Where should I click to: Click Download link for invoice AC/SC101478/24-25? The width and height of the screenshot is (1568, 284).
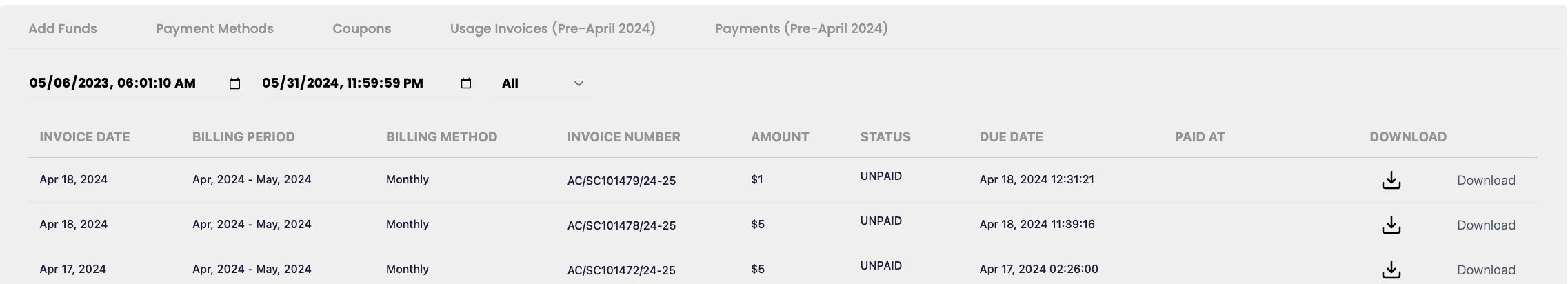point(1485,225)
